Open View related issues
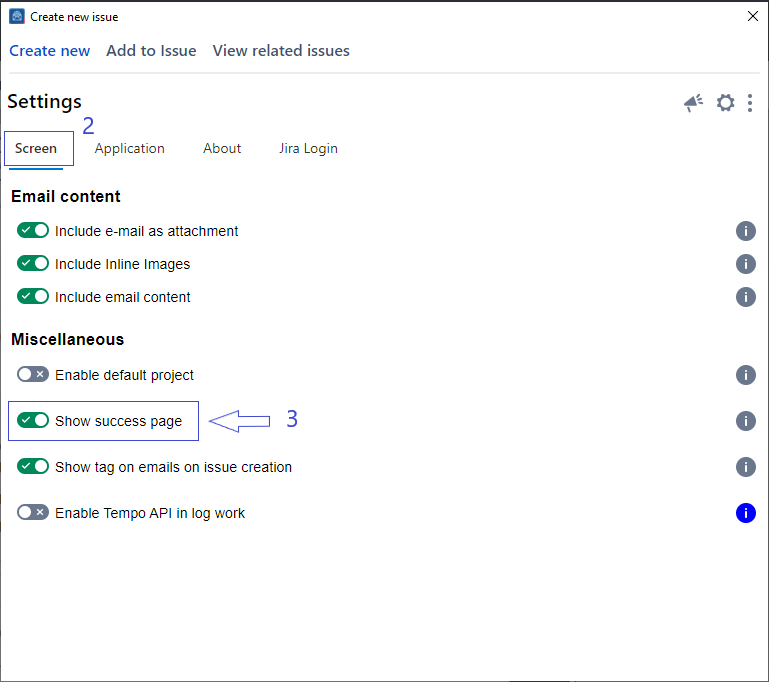Viewport: 769px width, 682px height. pyautogui.click(x=281, y=51)
